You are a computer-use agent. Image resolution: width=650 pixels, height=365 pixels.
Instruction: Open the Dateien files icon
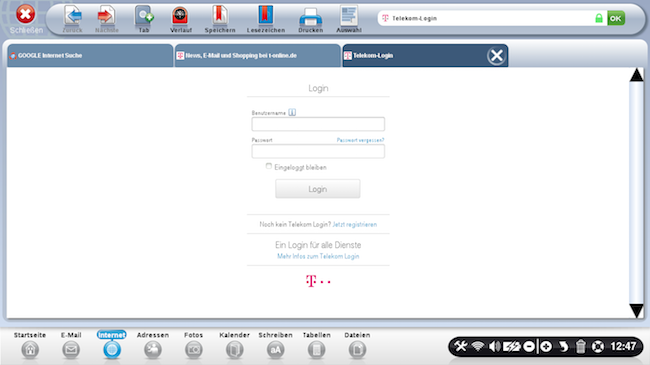(x=357, y=350)
